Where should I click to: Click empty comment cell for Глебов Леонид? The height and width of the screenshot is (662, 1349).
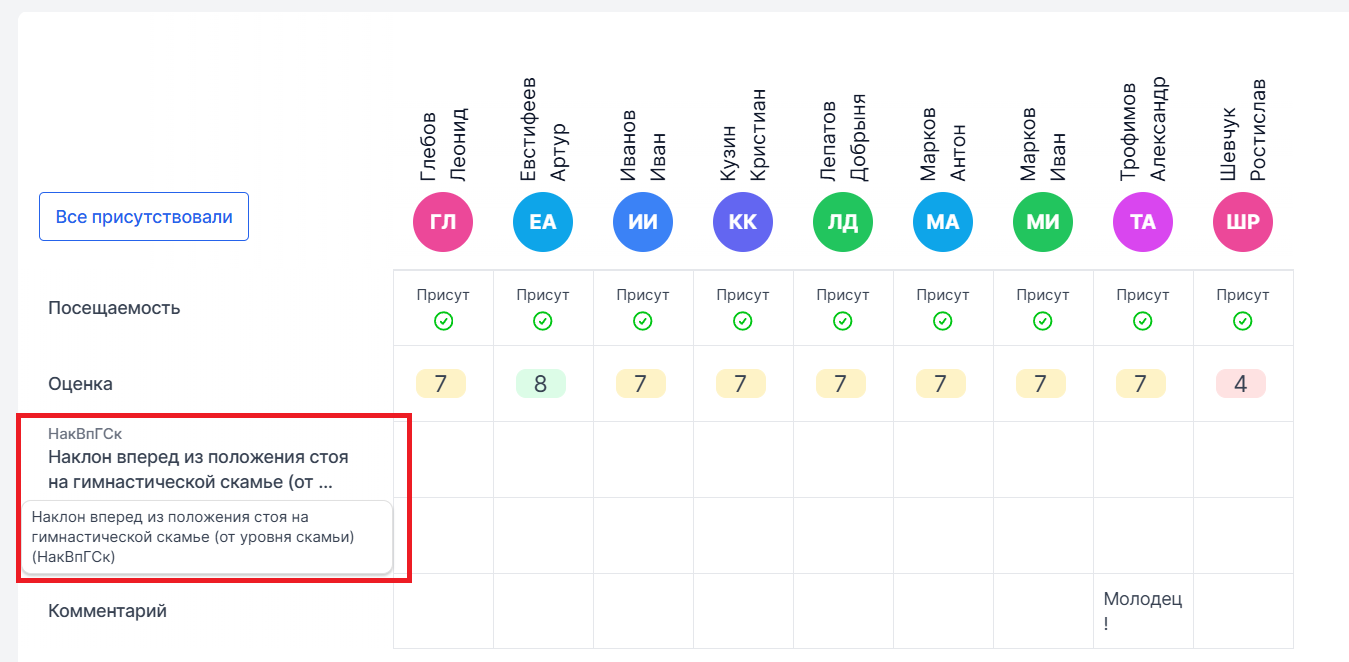pyautogui.click(x=443, y=611)
